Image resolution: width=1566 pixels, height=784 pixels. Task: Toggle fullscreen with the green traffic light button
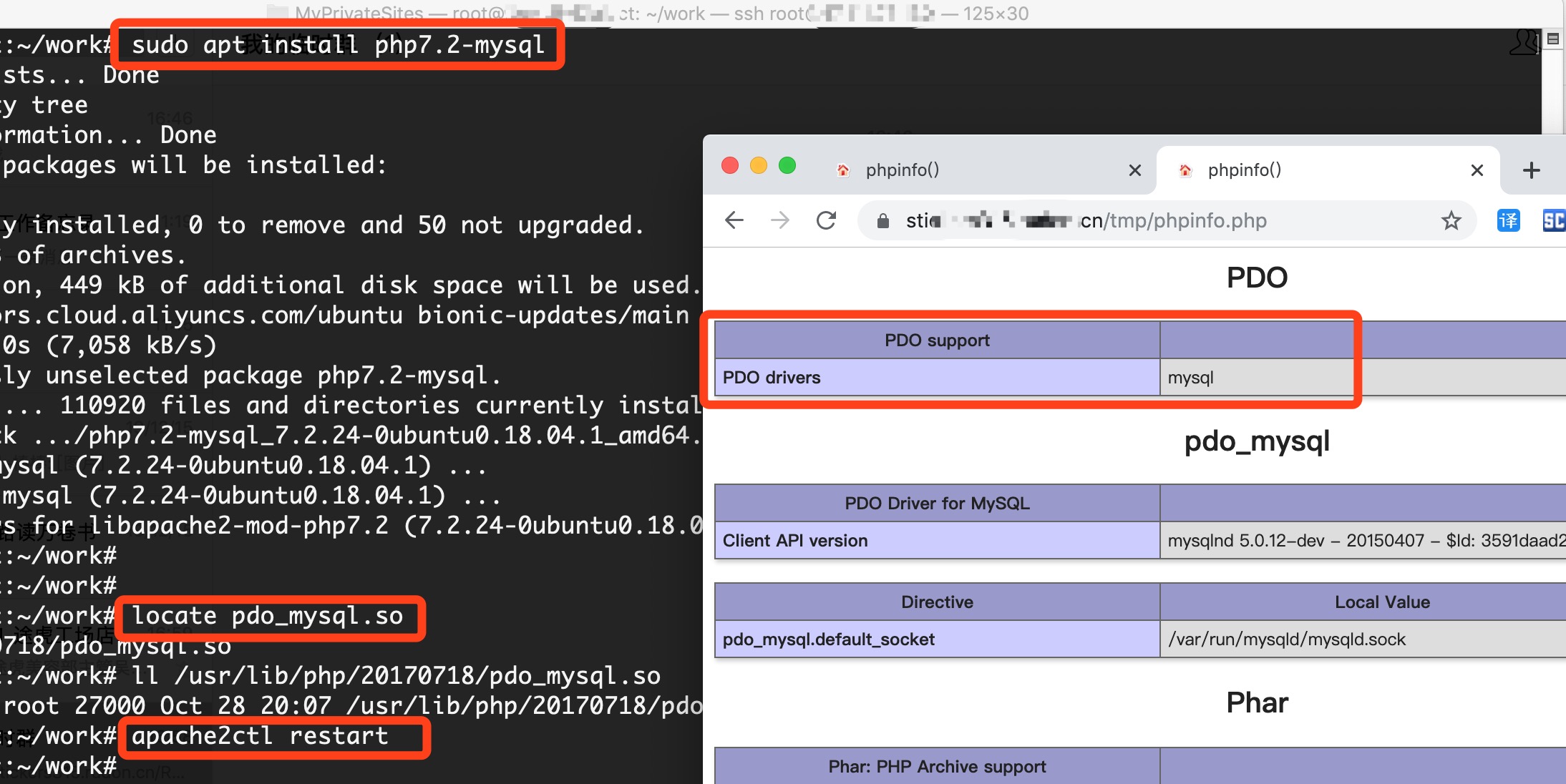pos(787,165)
